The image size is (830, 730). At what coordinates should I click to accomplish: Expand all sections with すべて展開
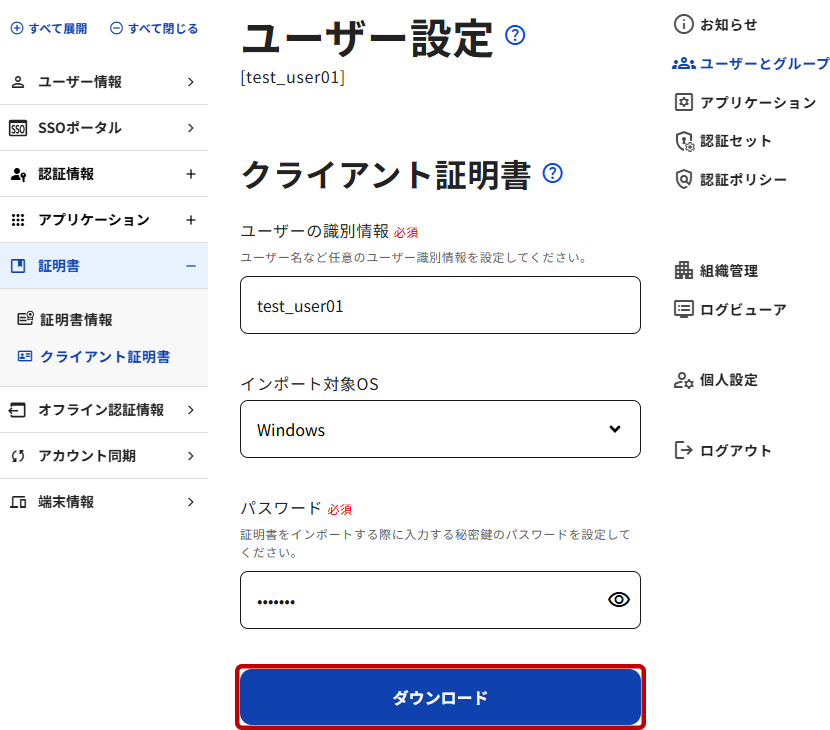tap(49, 29)
